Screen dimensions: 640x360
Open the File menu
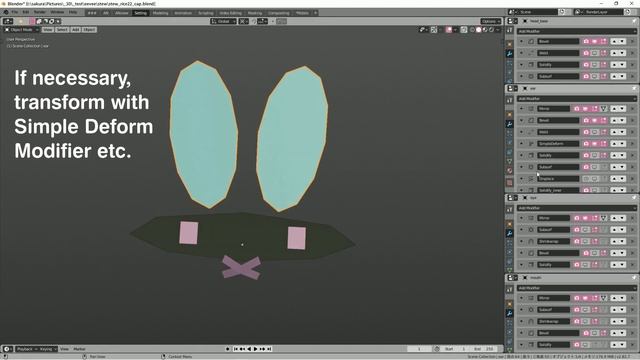[15, 12]
